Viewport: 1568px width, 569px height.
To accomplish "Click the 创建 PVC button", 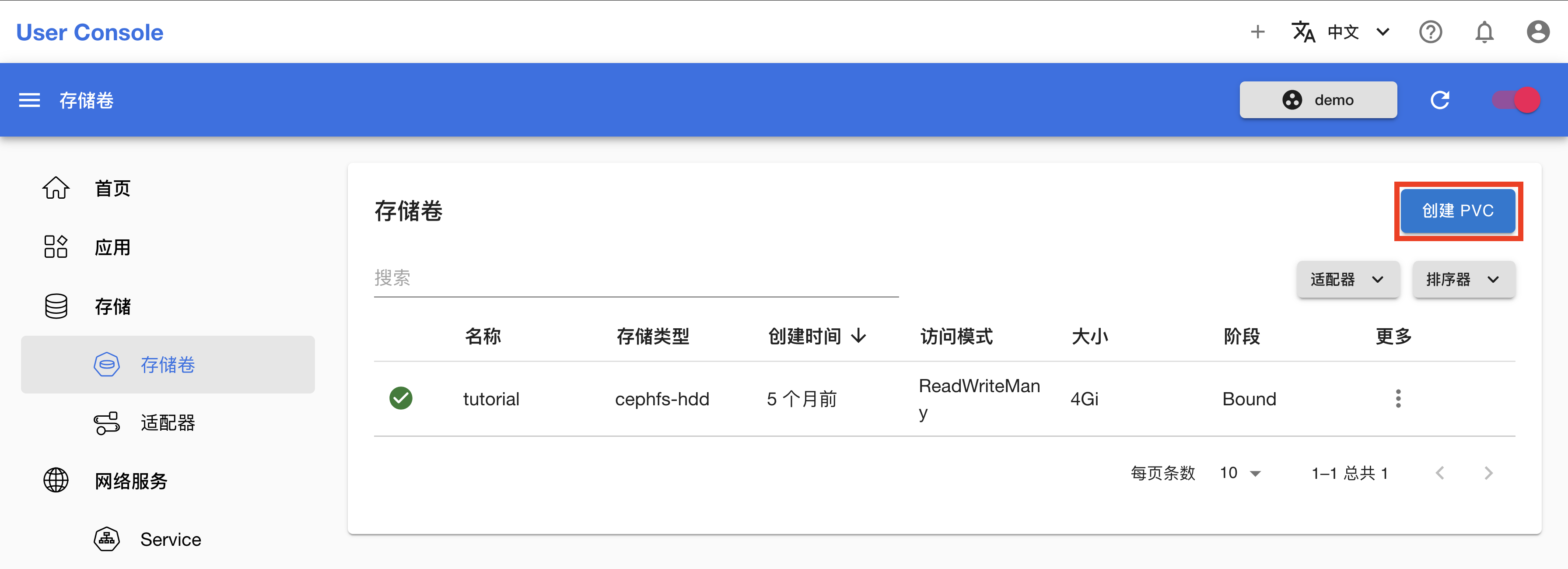I will tap(1458, 211).
